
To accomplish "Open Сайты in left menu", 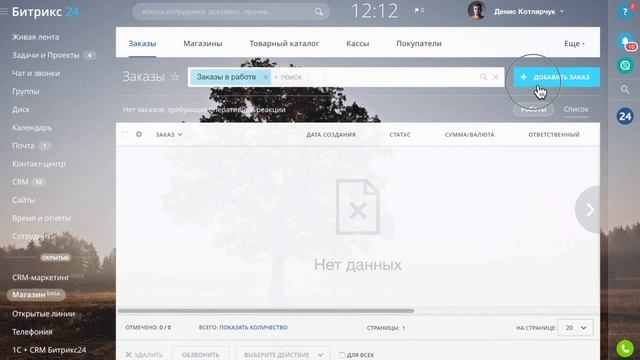I will pyautogui.click(x=24, y=200).
